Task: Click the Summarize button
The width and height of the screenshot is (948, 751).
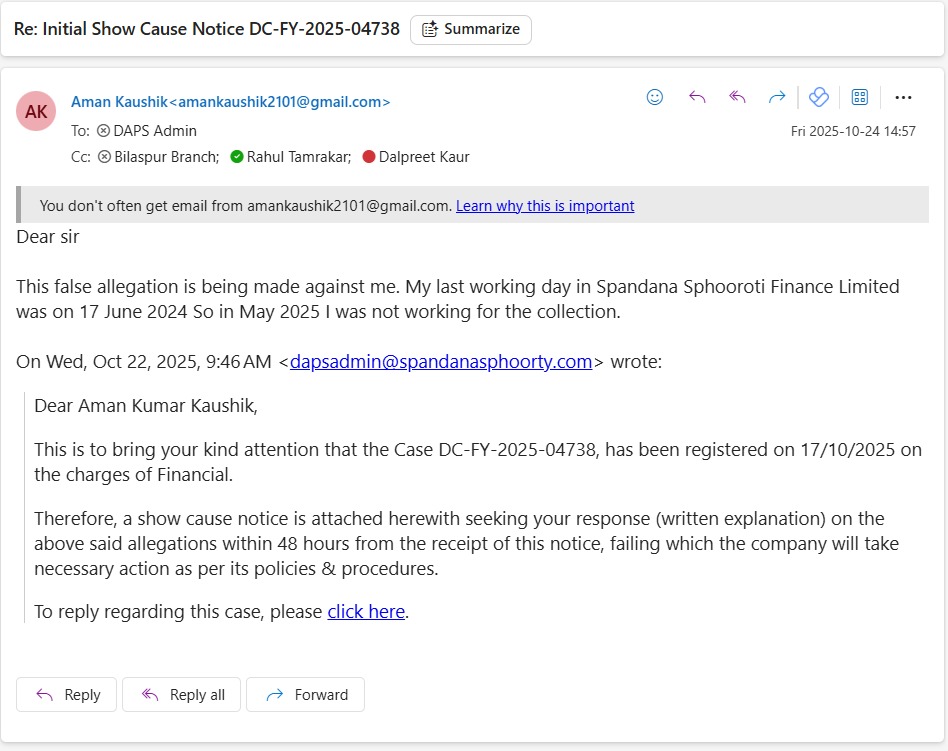Action: pos(471,29)
